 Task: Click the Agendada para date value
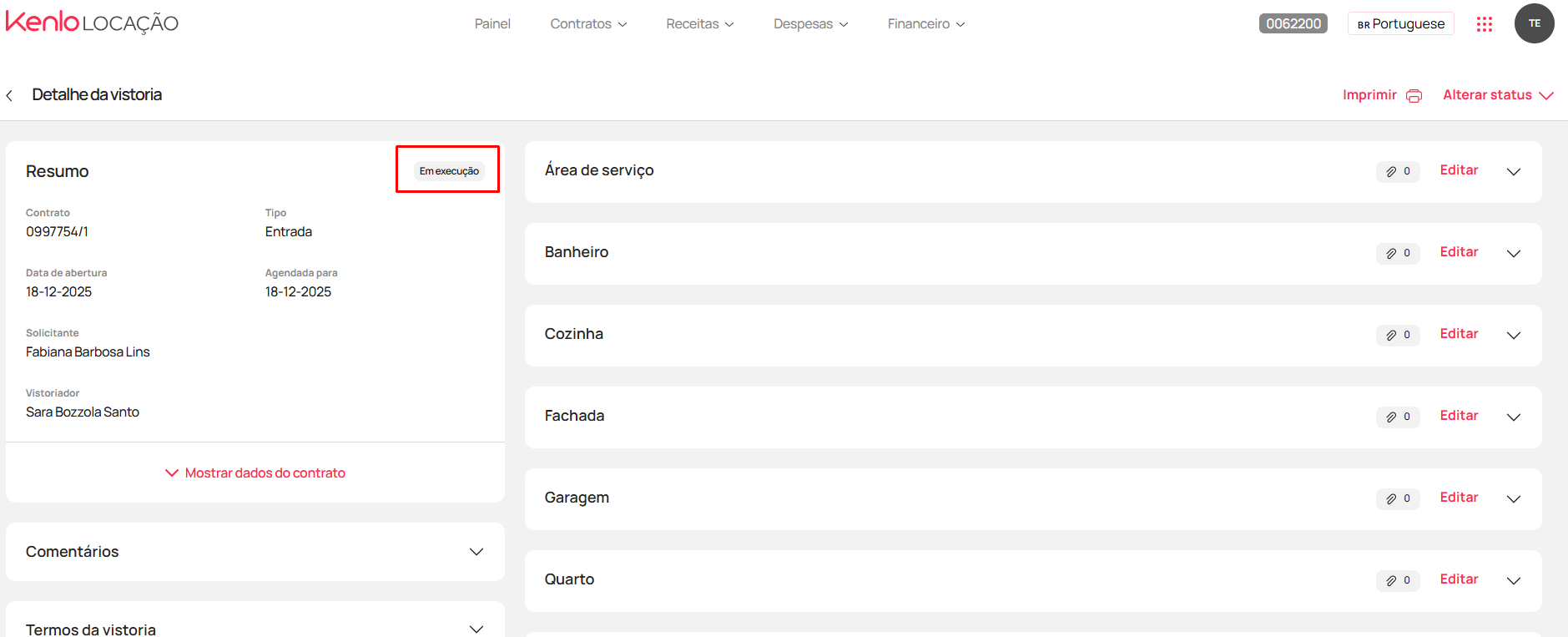tap(298, 292)
